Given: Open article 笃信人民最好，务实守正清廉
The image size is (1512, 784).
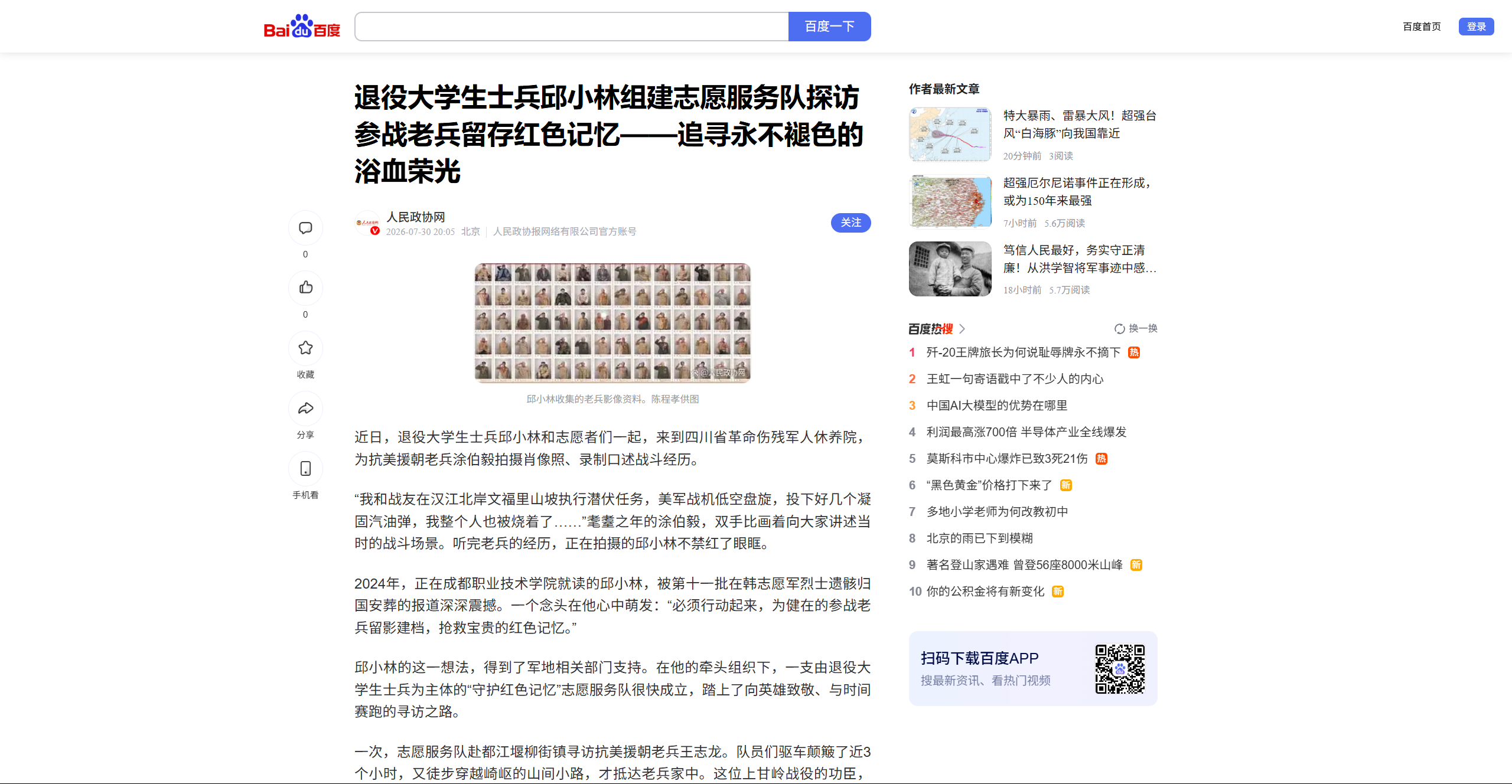Looking at the screenshot, I should (x=1080, y=259).
